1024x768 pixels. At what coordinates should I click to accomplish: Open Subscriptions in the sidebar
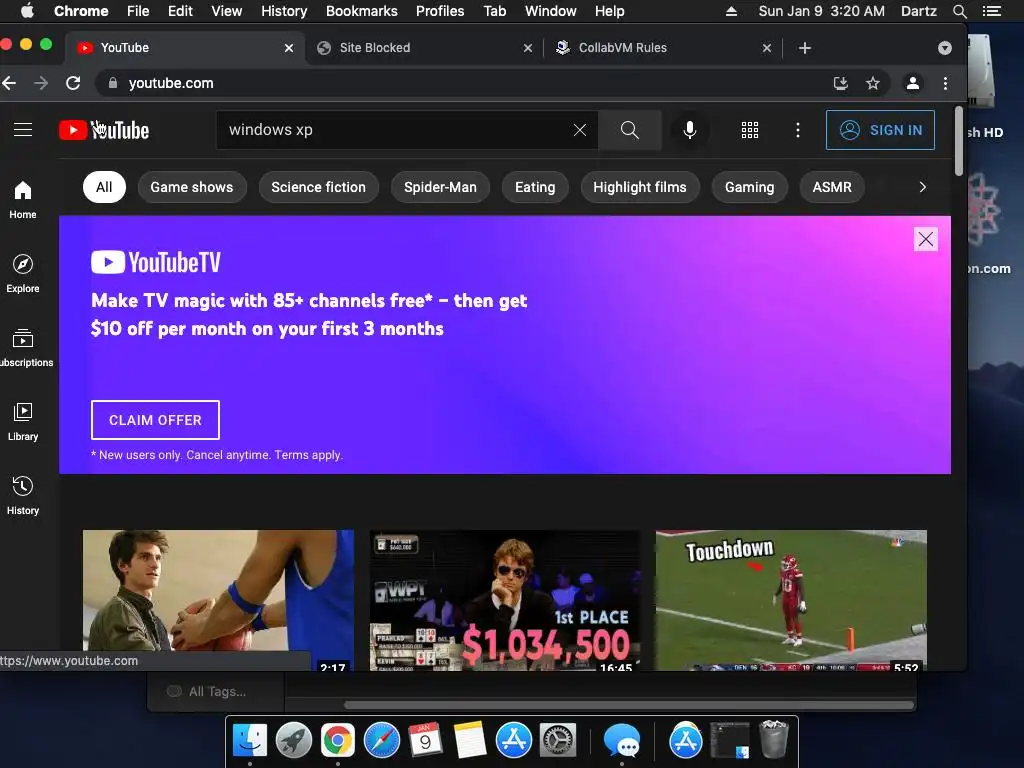coord(24,348)
